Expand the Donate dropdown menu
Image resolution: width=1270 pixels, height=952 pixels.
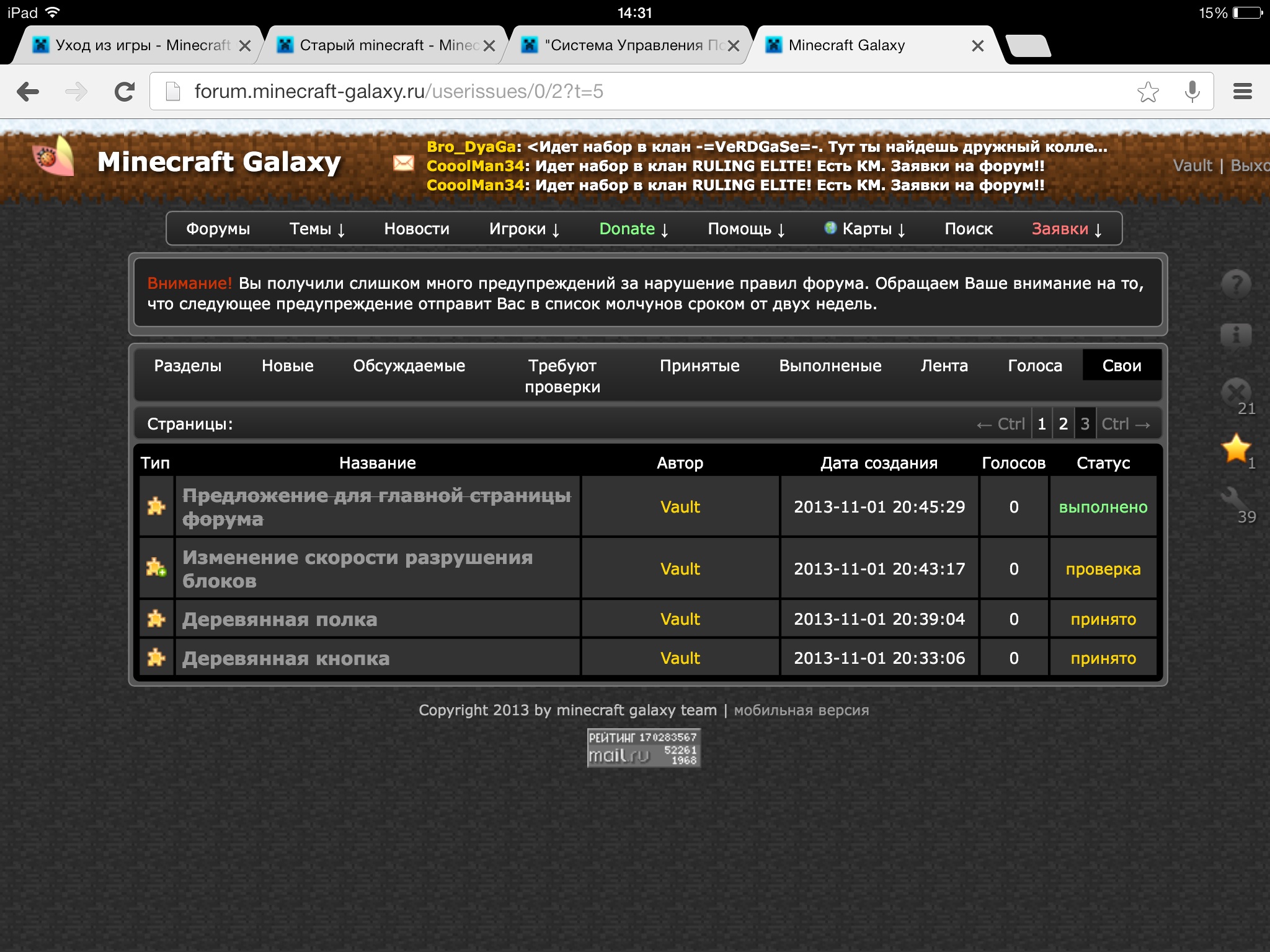coord(633,229)
